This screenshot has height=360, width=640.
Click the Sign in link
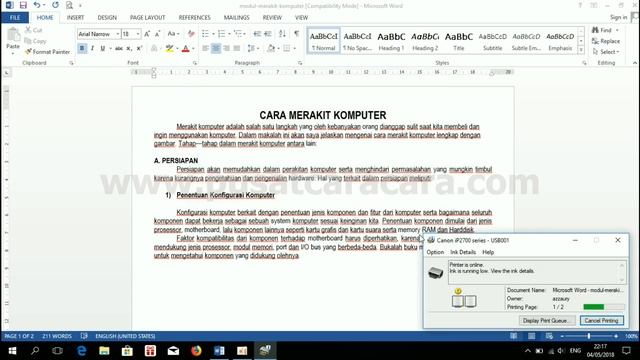618,17
